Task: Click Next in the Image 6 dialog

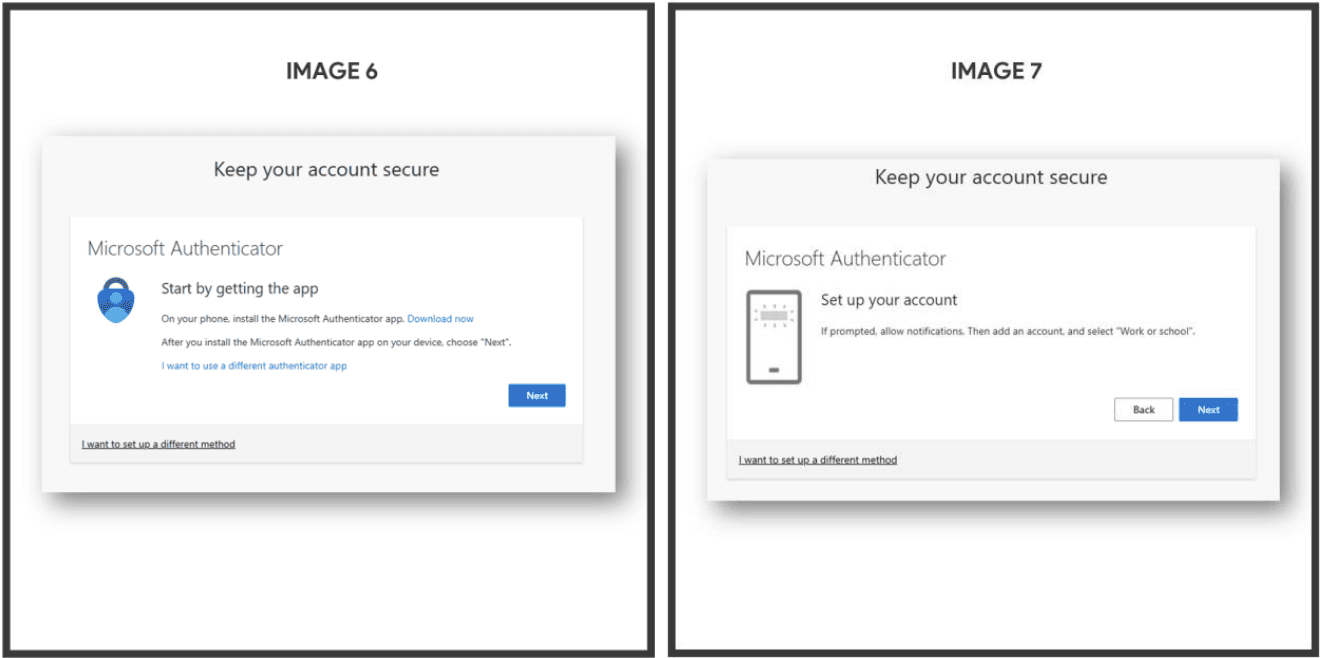Action: click(537, 396)
